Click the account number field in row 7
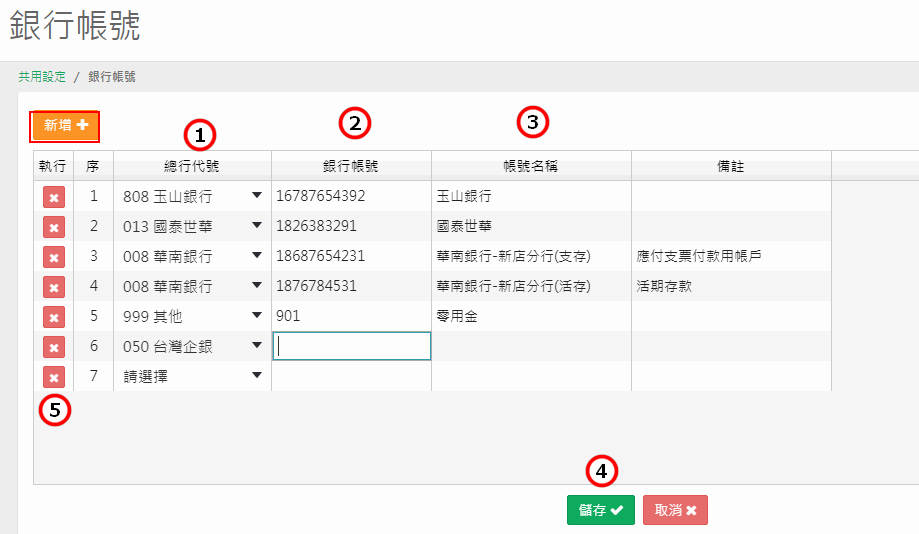Screen dimensions: 919x534 (352, 376)
